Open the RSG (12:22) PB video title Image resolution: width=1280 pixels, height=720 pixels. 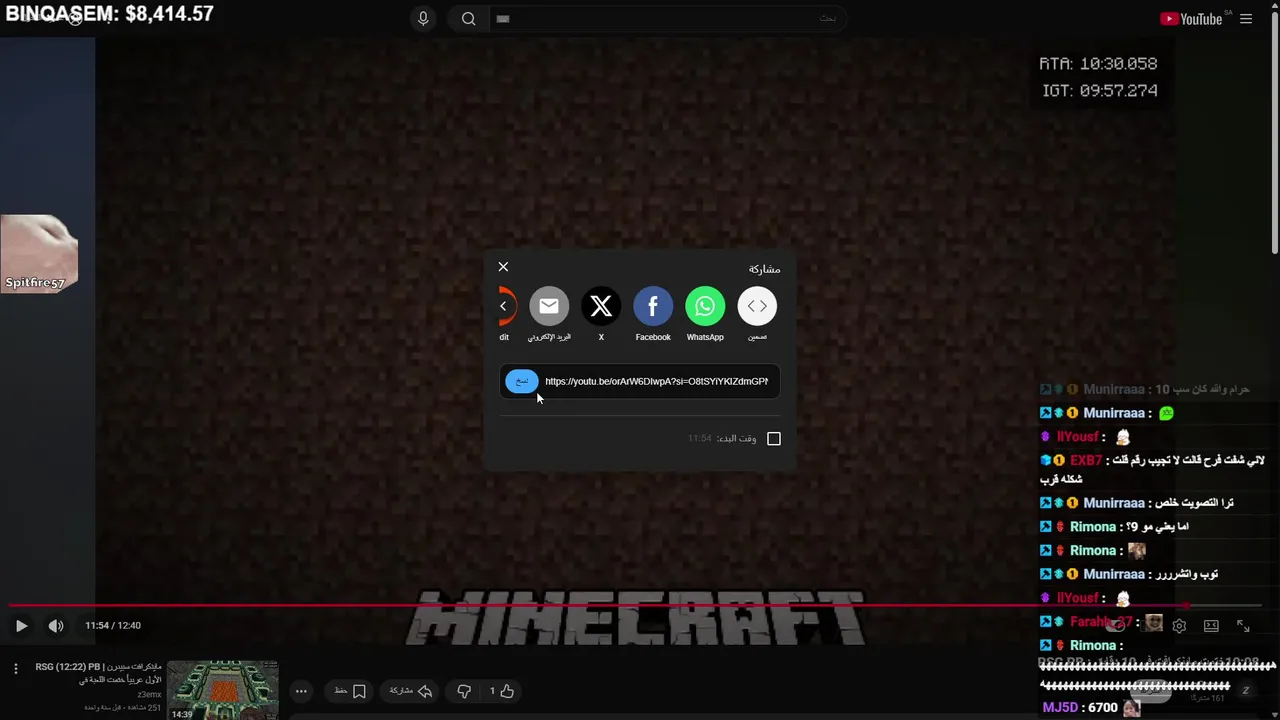point(98,673)
